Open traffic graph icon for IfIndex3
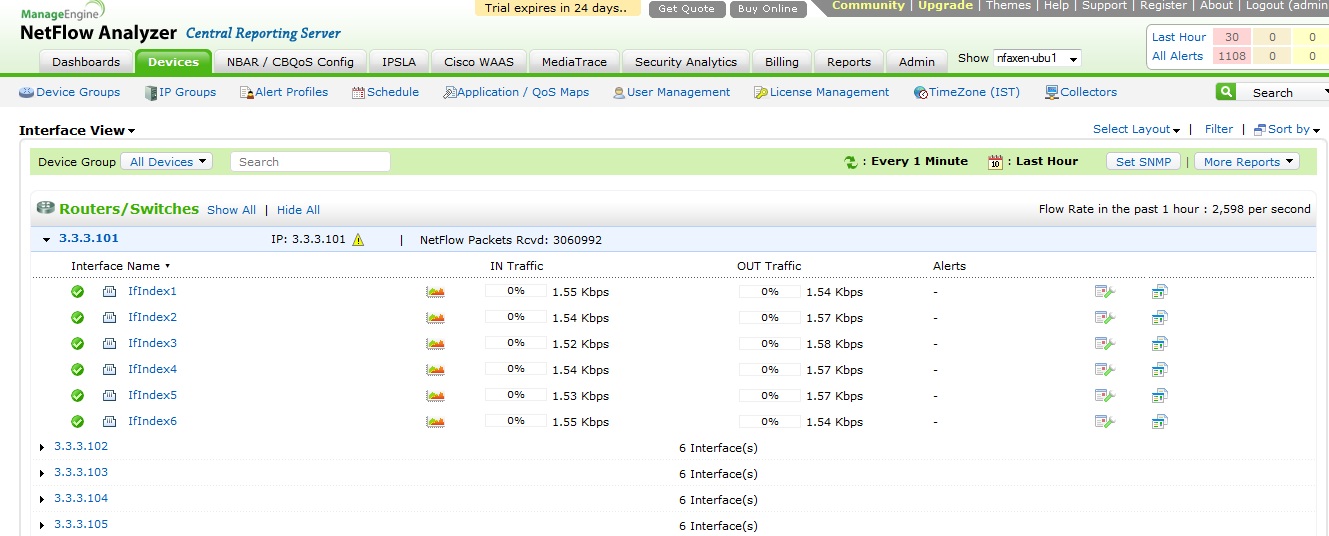Viewport: 1329px width, 536px height. click(x=435, y=344)
